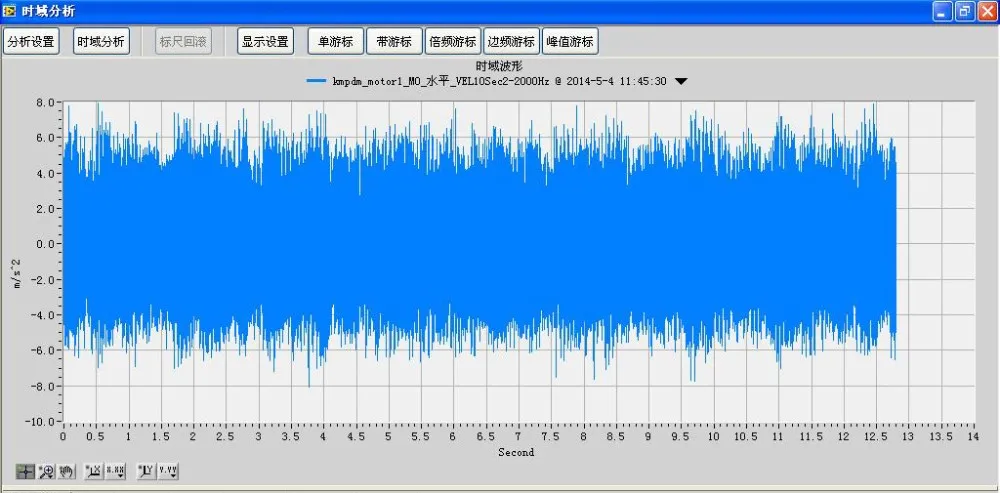Click the 分析设置 button
This screenshot has width=1000, height=493.
click(x=31, y=42)
